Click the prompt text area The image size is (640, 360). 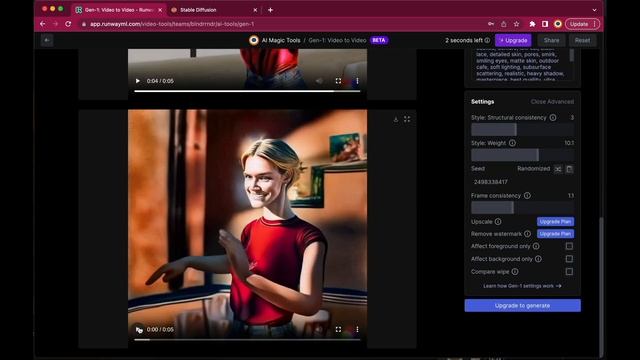tap(520, 64)
